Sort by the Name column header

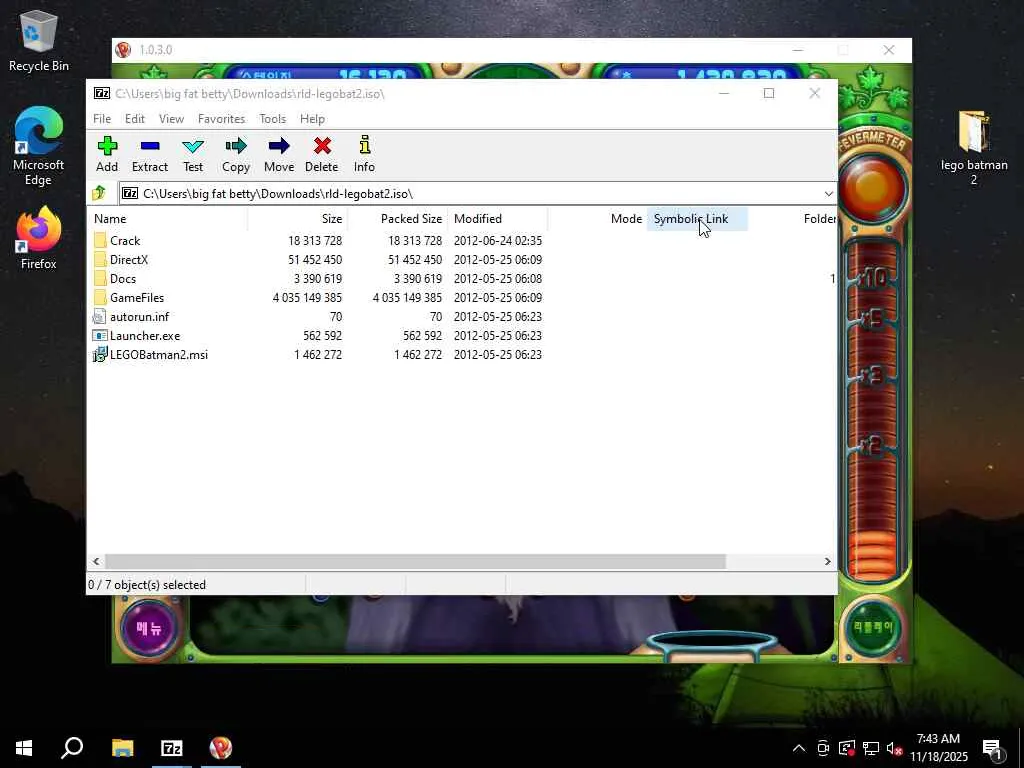pyautogui.click(x=167, y=219)
